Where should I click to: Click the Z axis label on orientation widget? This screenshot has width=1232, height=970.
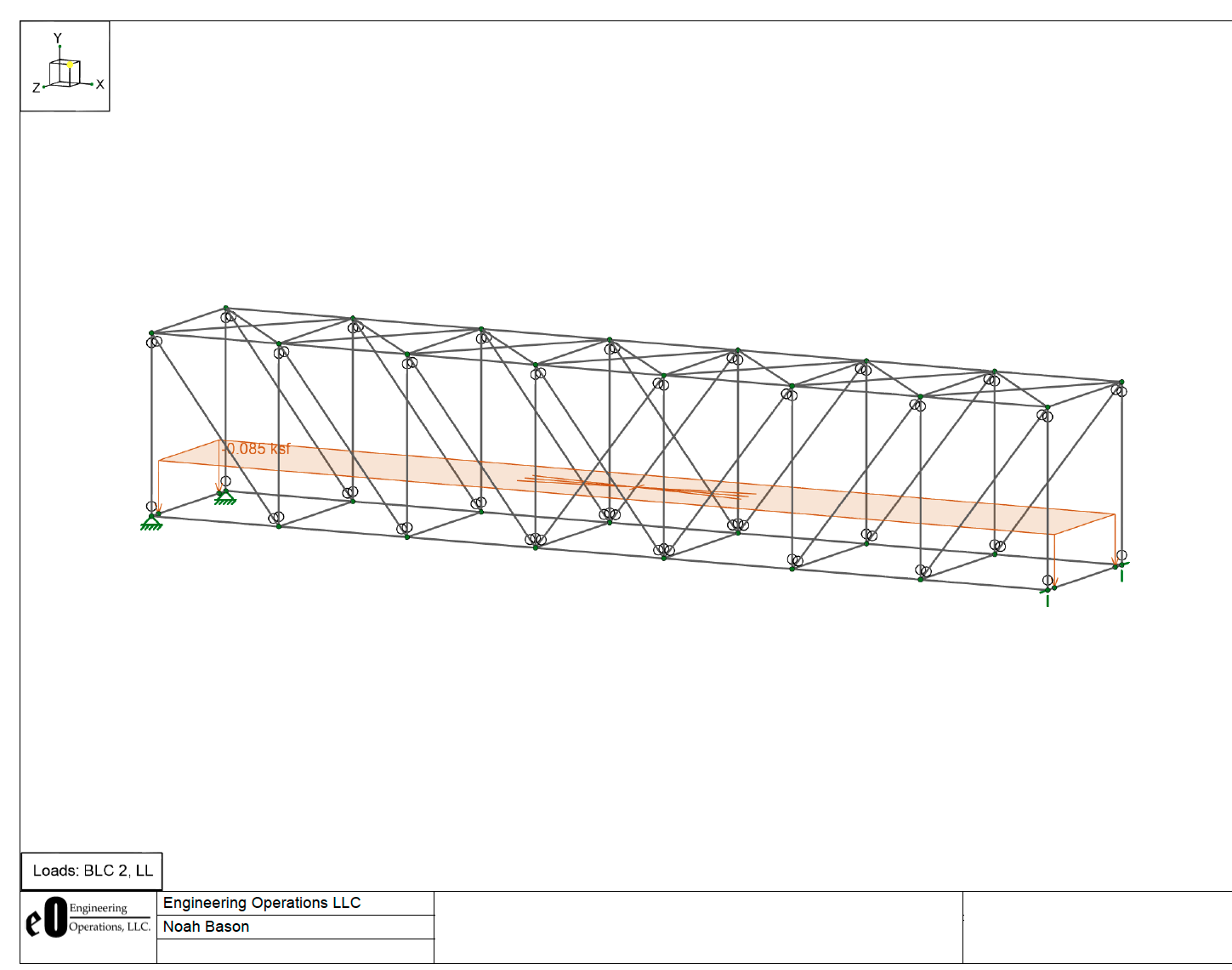(x=36, y=88)
